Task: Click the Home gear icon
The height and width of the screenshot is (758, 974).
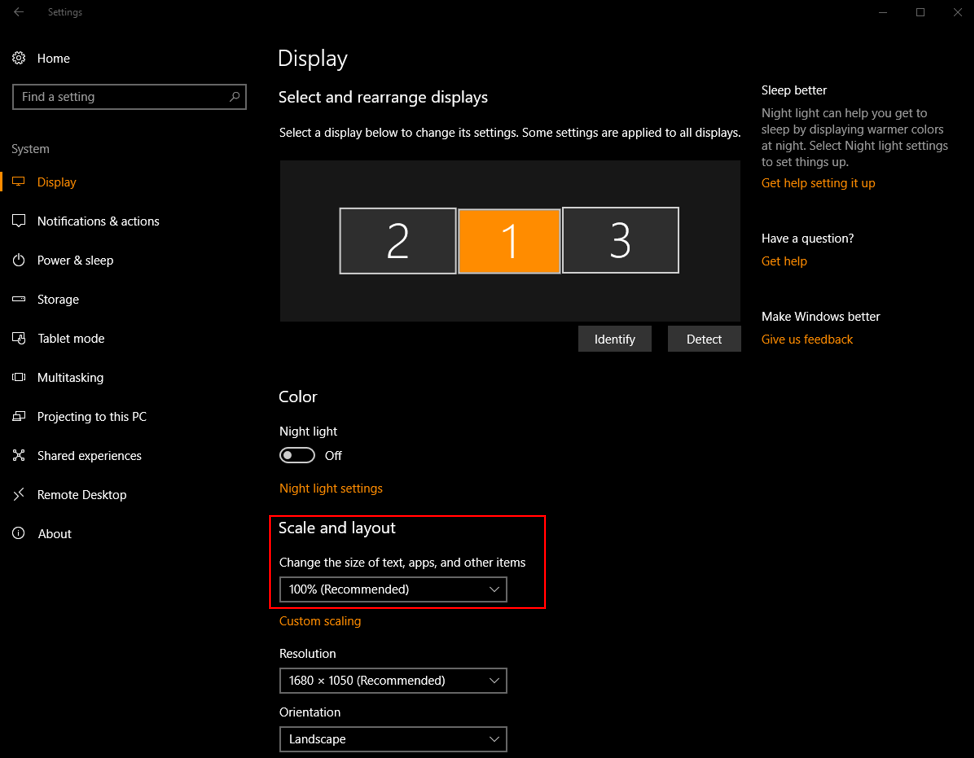Action: [x=19, y=58]
